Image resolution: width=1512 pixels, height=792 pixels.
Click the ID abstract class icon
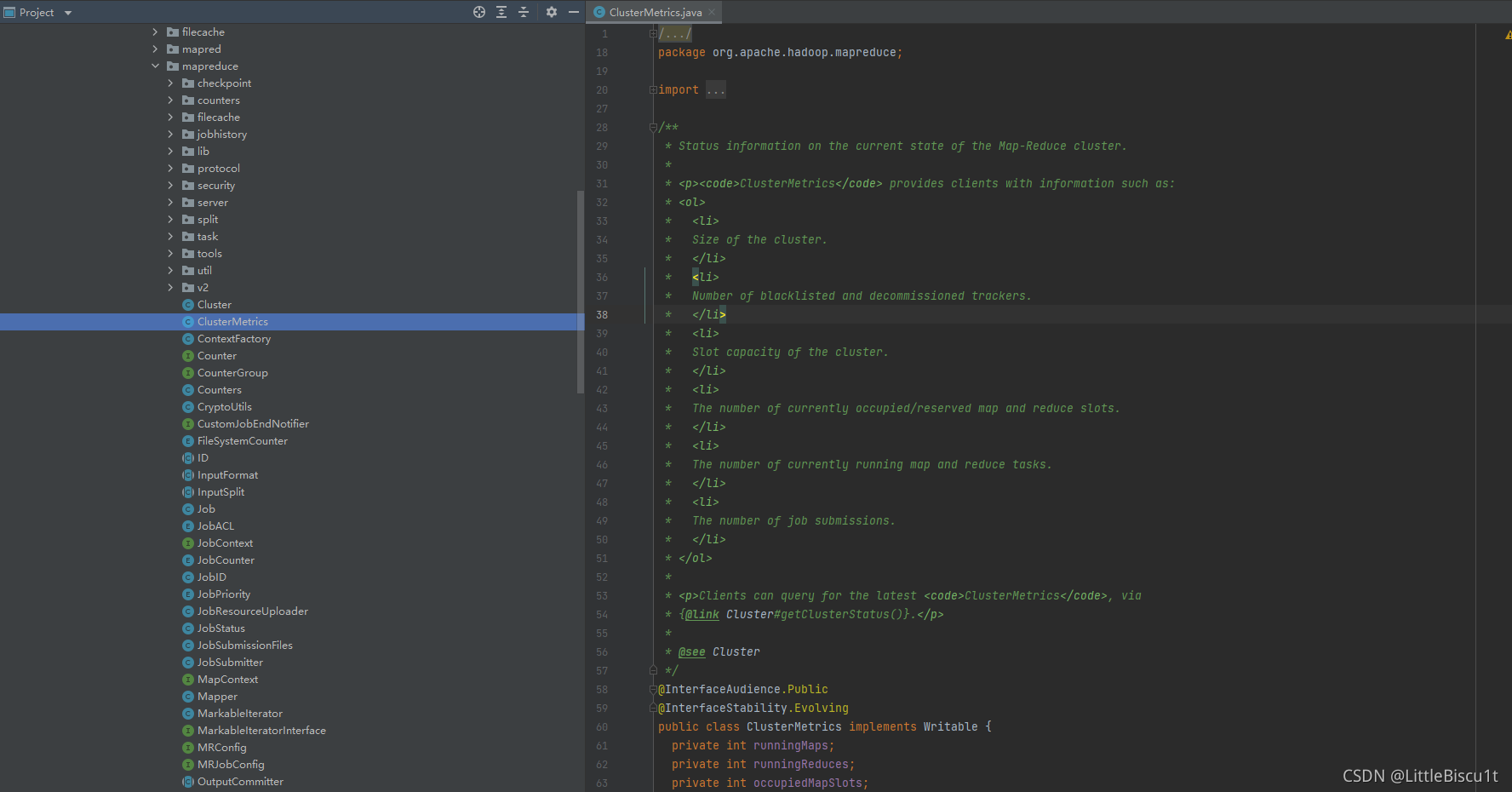(x=188, y=457)
